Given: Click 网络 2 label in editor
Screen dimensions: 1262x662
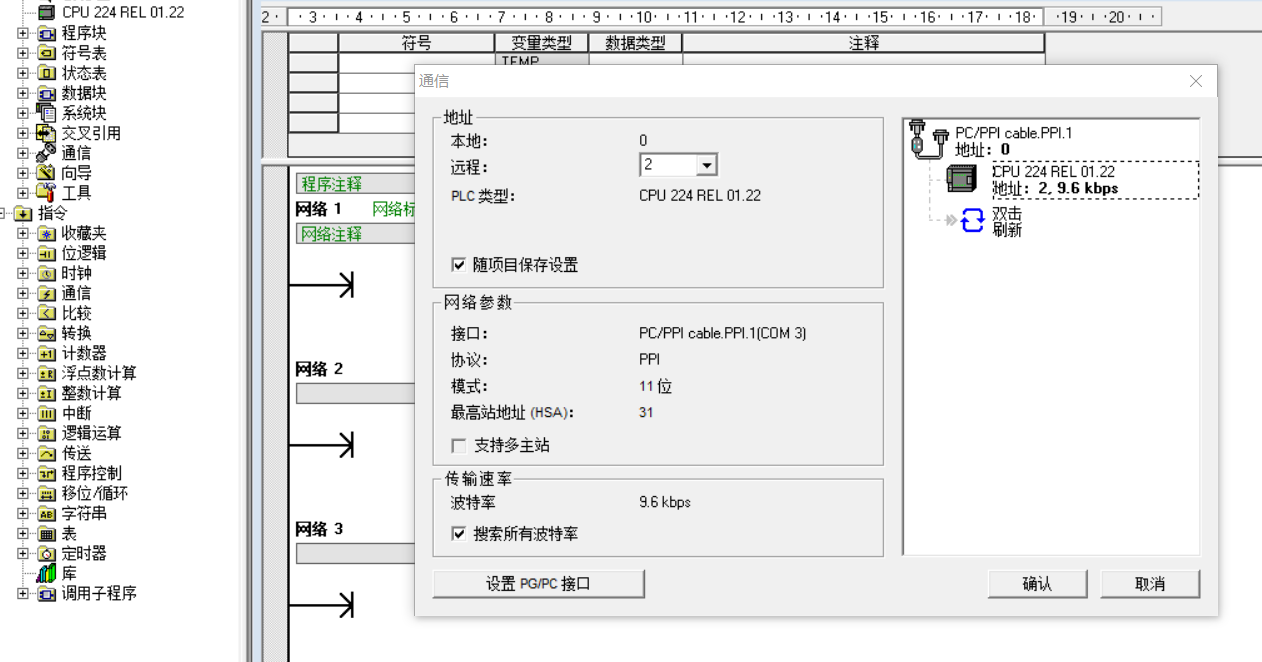Looking at the screenshot, I should pyautogui.click(x=319, y=369).
